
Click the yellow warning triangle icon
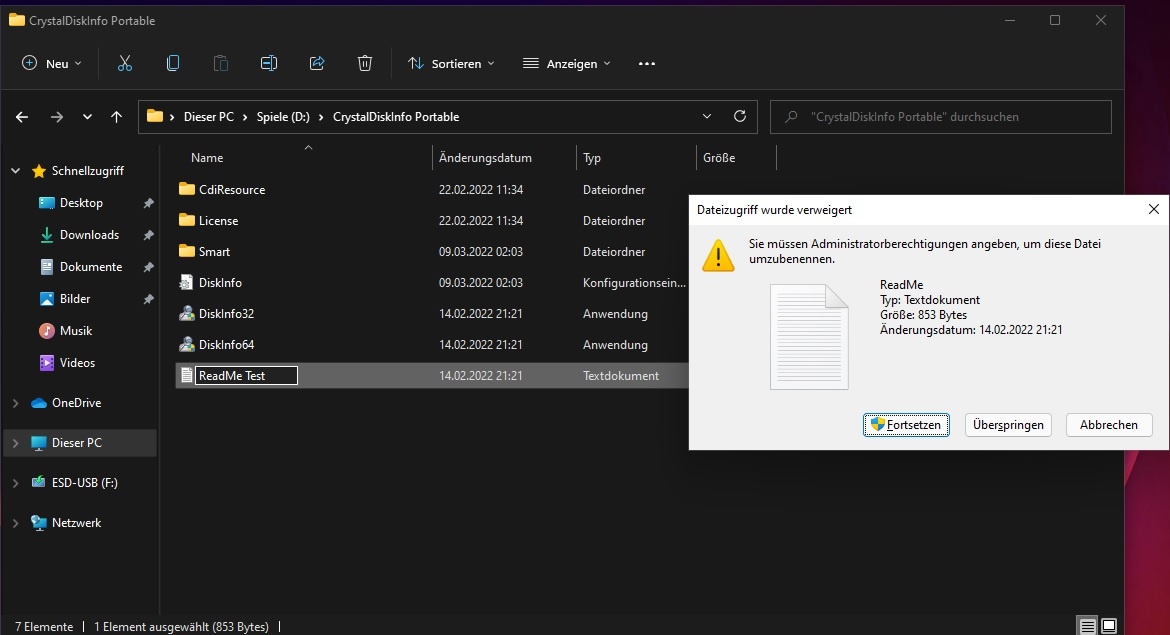719,255
